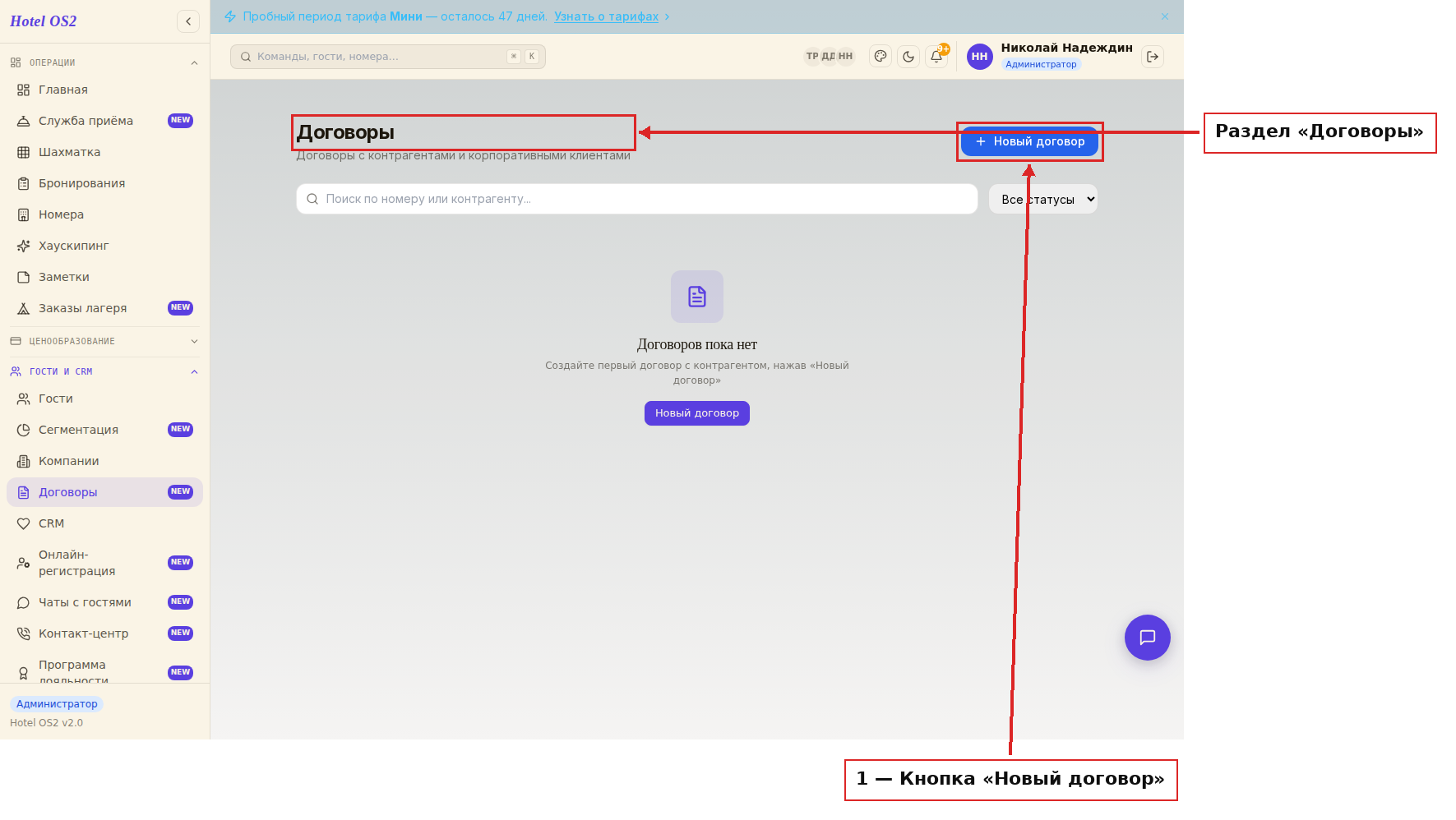The width and height of the screenshot is (1456, 820).
Task: Click the НН user avatar
Action: point(979,57)
